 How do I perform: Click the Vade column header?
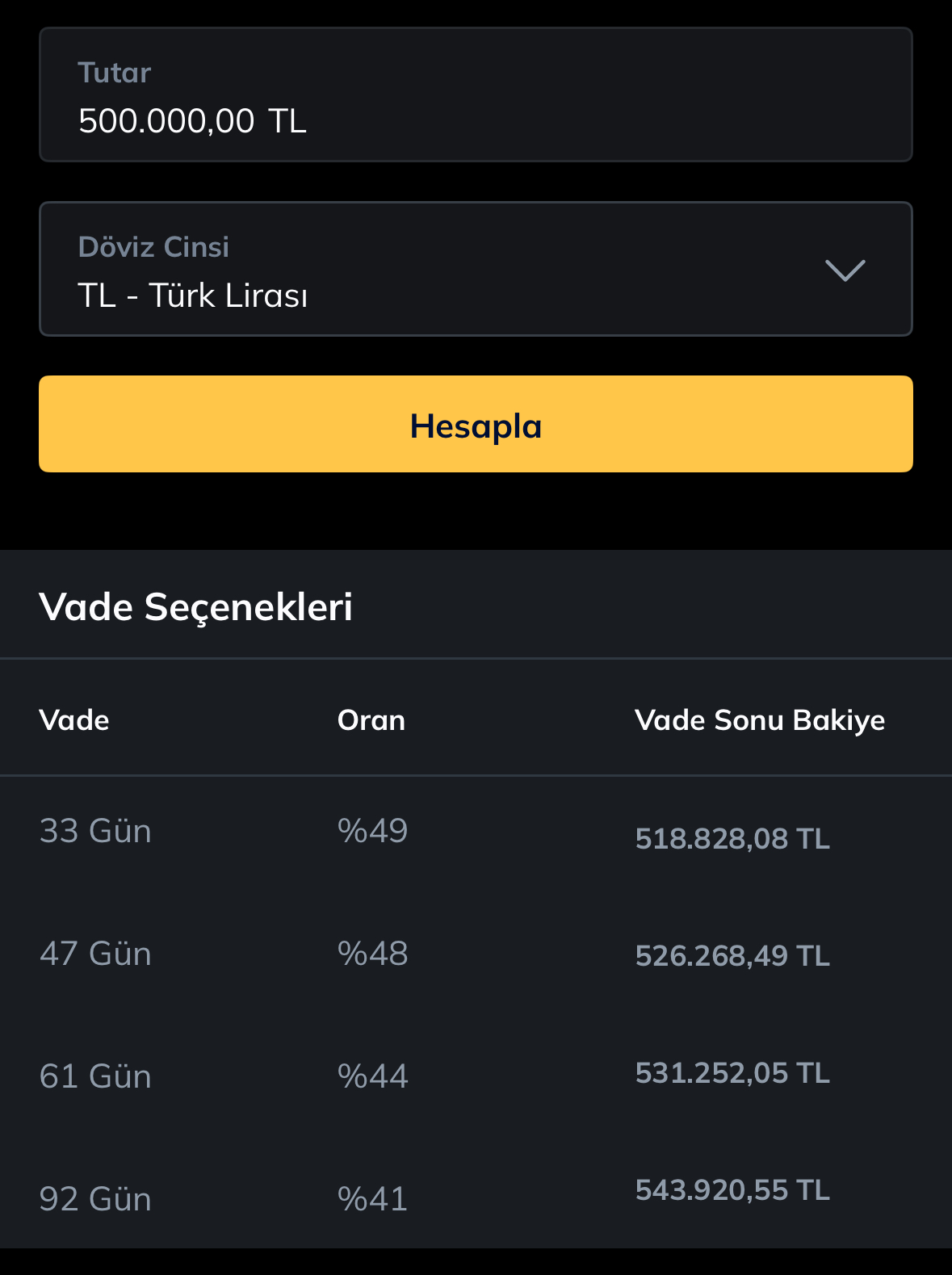point(74,719)
